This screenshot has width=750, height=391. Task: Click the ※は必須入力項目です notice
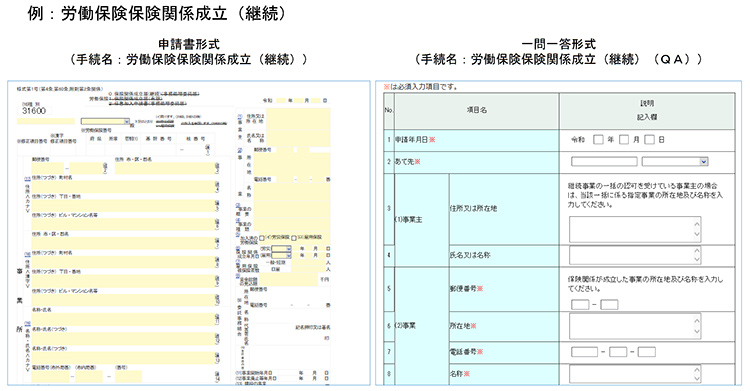pyautogui.click(x=420, y=87)
